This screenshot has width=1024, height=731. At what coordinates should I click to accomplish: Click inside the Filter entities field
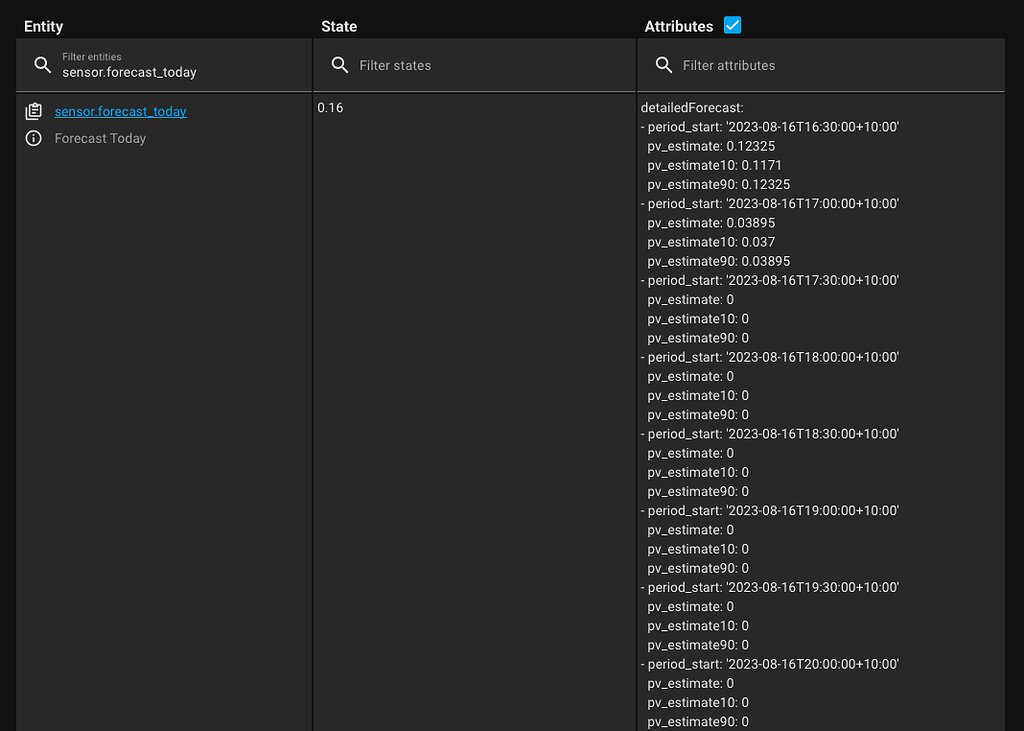(150, 71)
